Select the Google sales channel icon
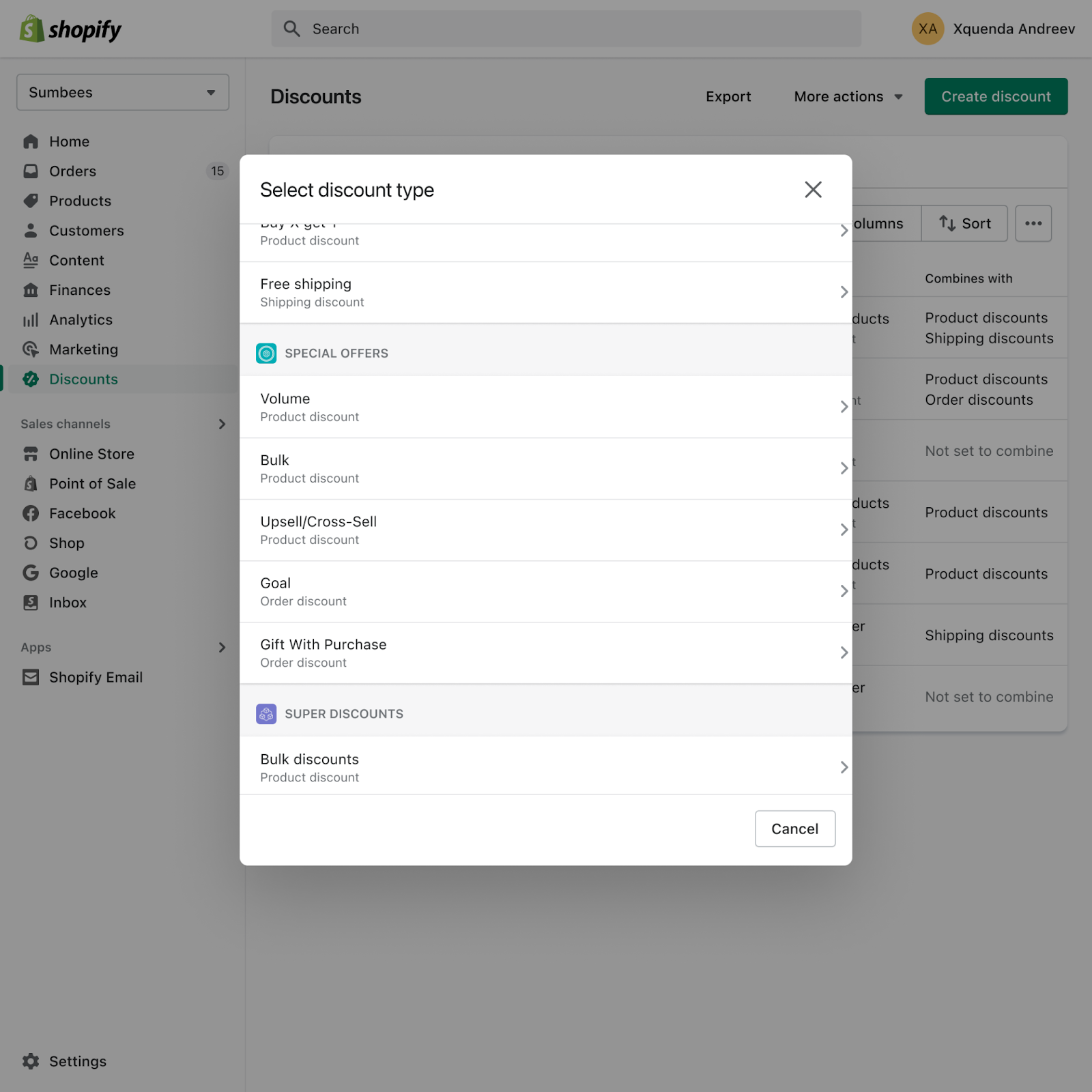 (x=31, y=573)
